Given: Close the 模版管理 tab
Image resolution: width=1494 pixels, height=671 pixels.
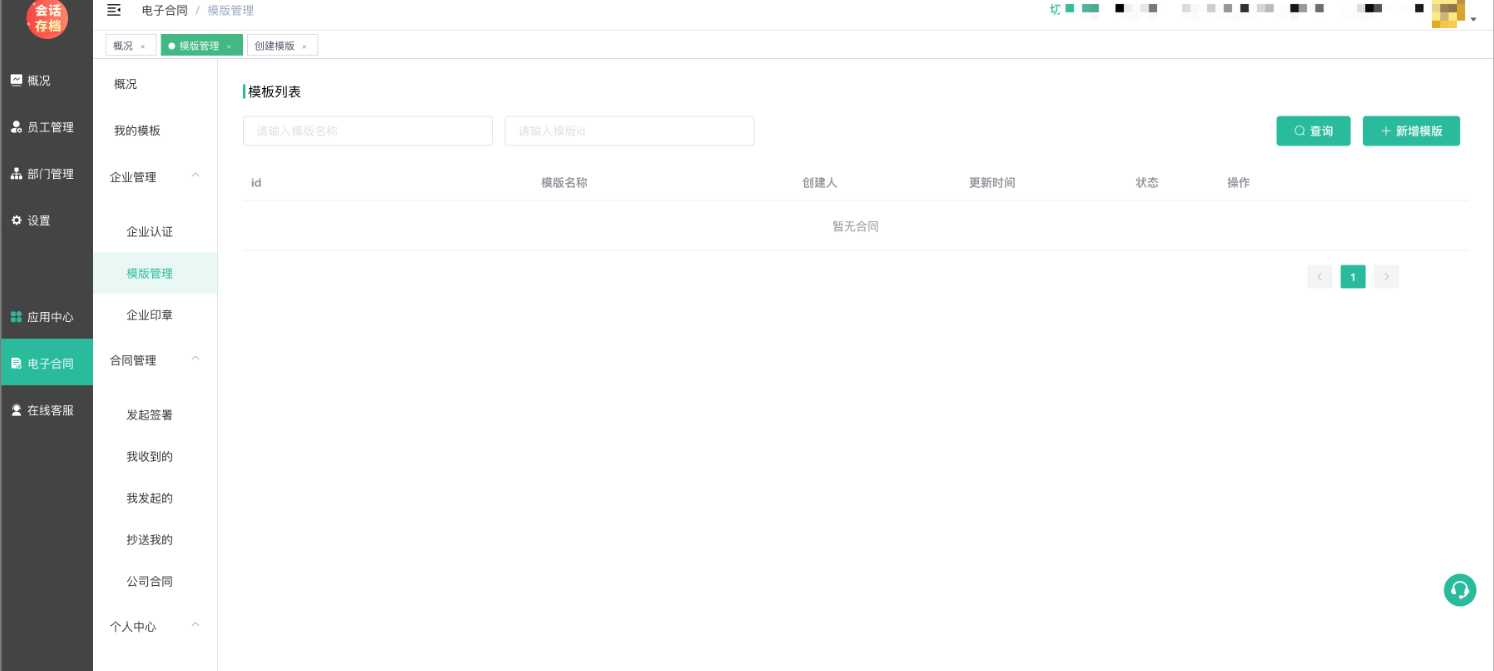Looking at the screenshot, I should (229, 47).
